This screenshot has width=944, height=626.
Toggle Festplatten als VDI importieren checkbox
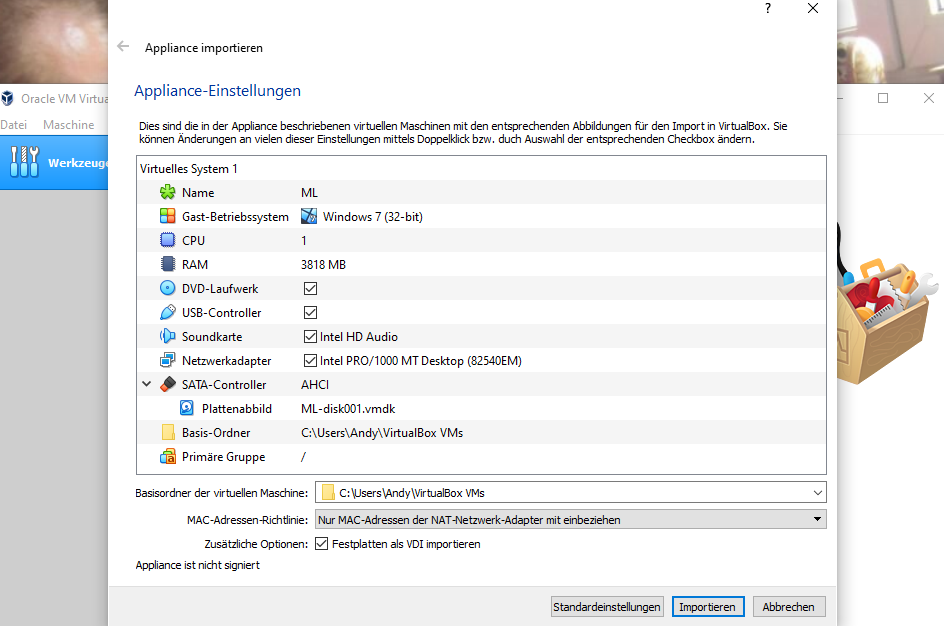click(x=321, y=544)
